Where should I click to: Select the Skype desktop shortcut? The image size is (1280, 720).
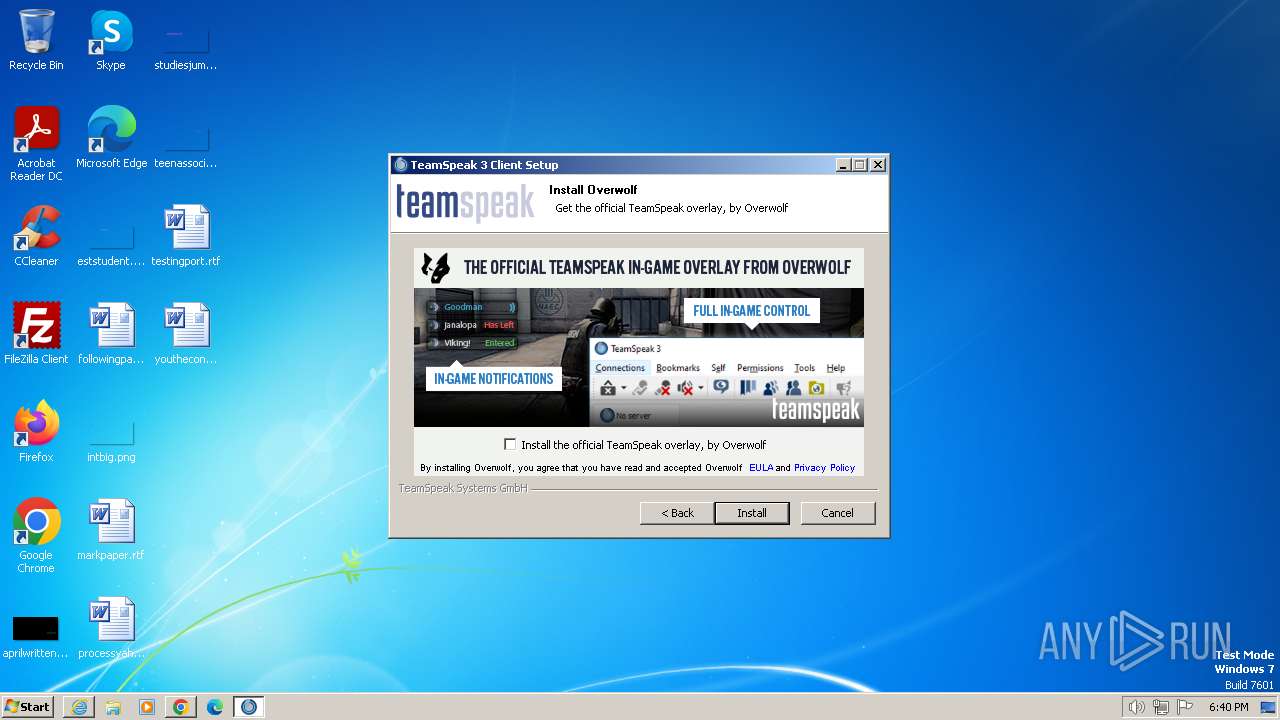pos(111,40)
